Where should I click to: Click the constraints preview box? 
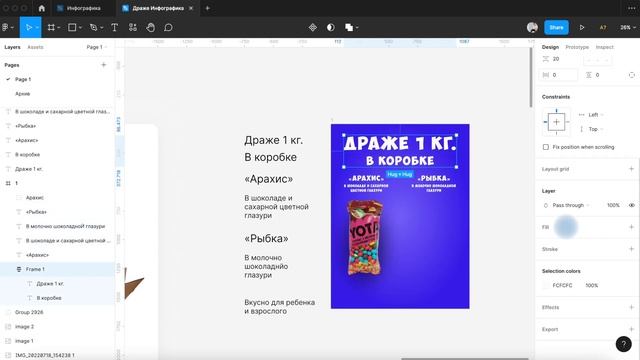[556, 122]
